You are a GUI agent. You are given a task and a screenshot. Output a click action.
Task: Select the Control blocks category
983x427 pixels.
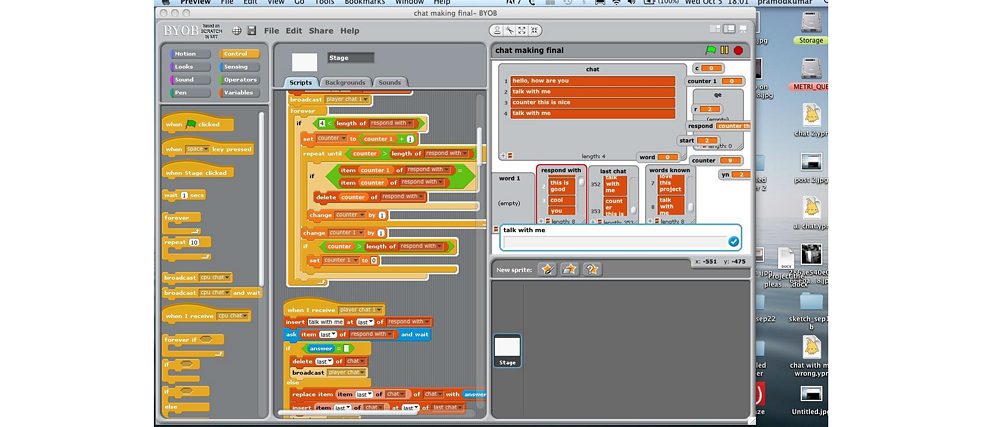click(x=239, y=54)
